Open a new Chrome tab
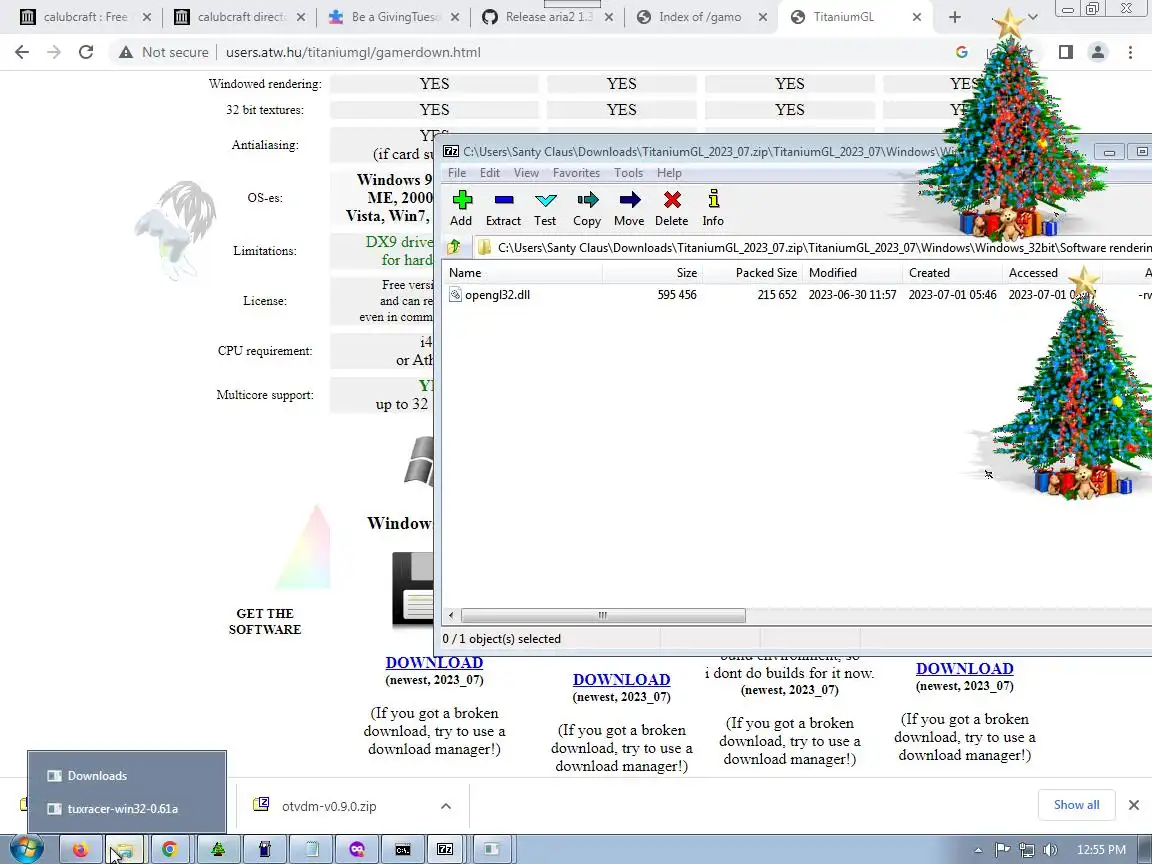 pos(954,17)
